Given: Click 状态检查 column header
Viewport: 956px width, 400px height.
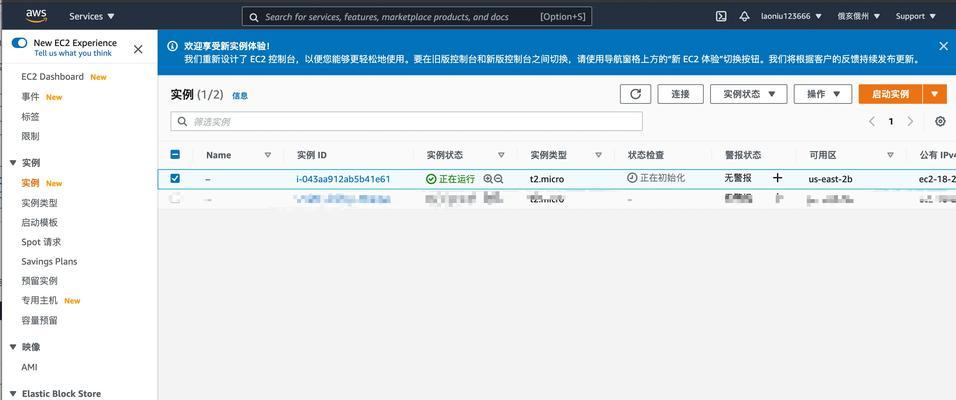Looking at the screenshot, I should point(646,155).
